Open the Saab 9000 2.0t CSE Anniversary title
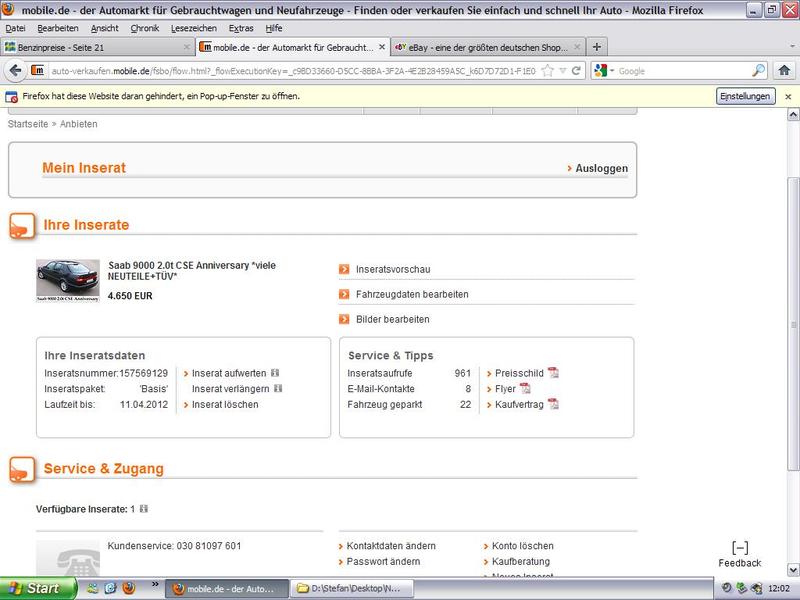The height and width of the screenshot is (600, 800). click(192, 271)
